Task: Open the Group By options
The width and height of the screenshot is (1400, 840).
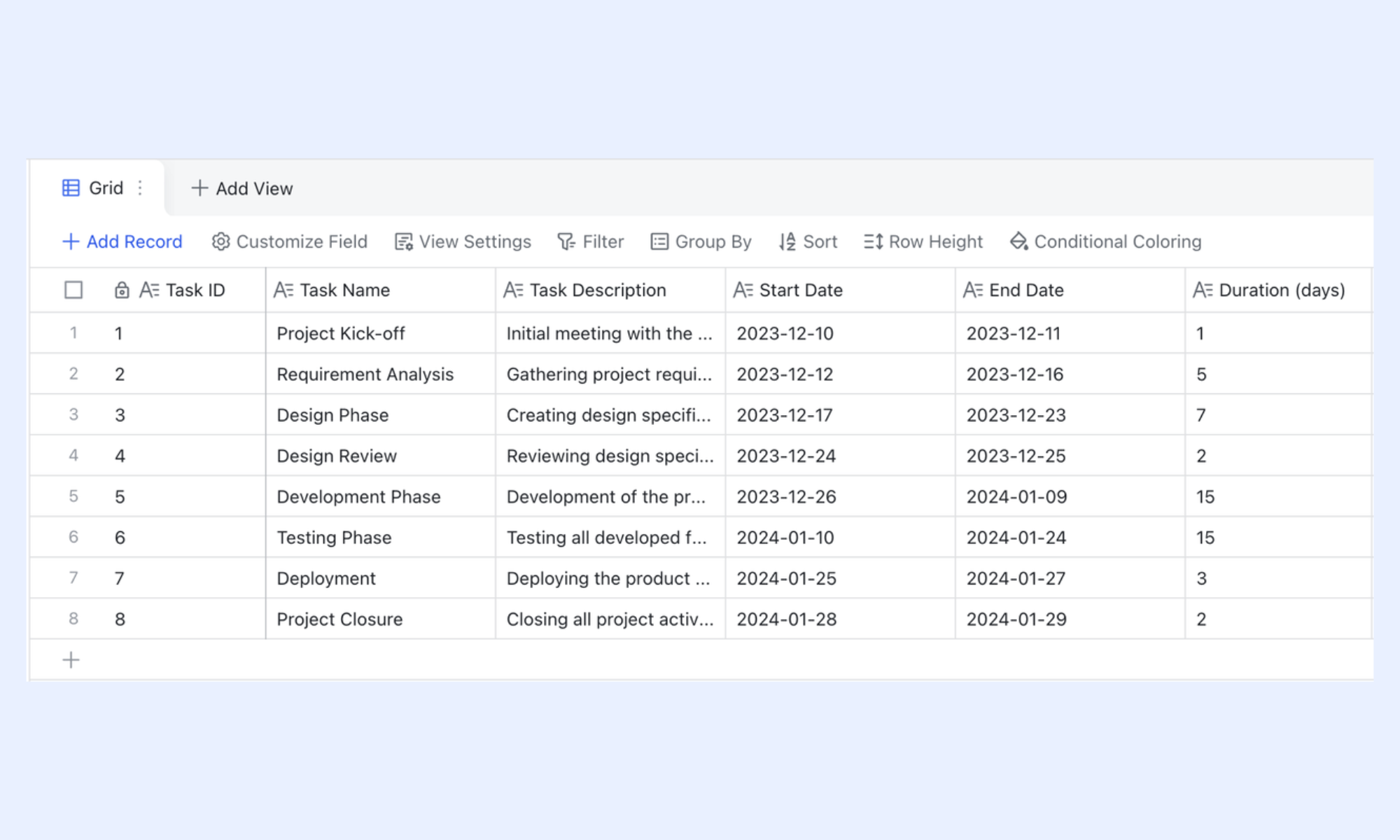Action: point(701,241)
